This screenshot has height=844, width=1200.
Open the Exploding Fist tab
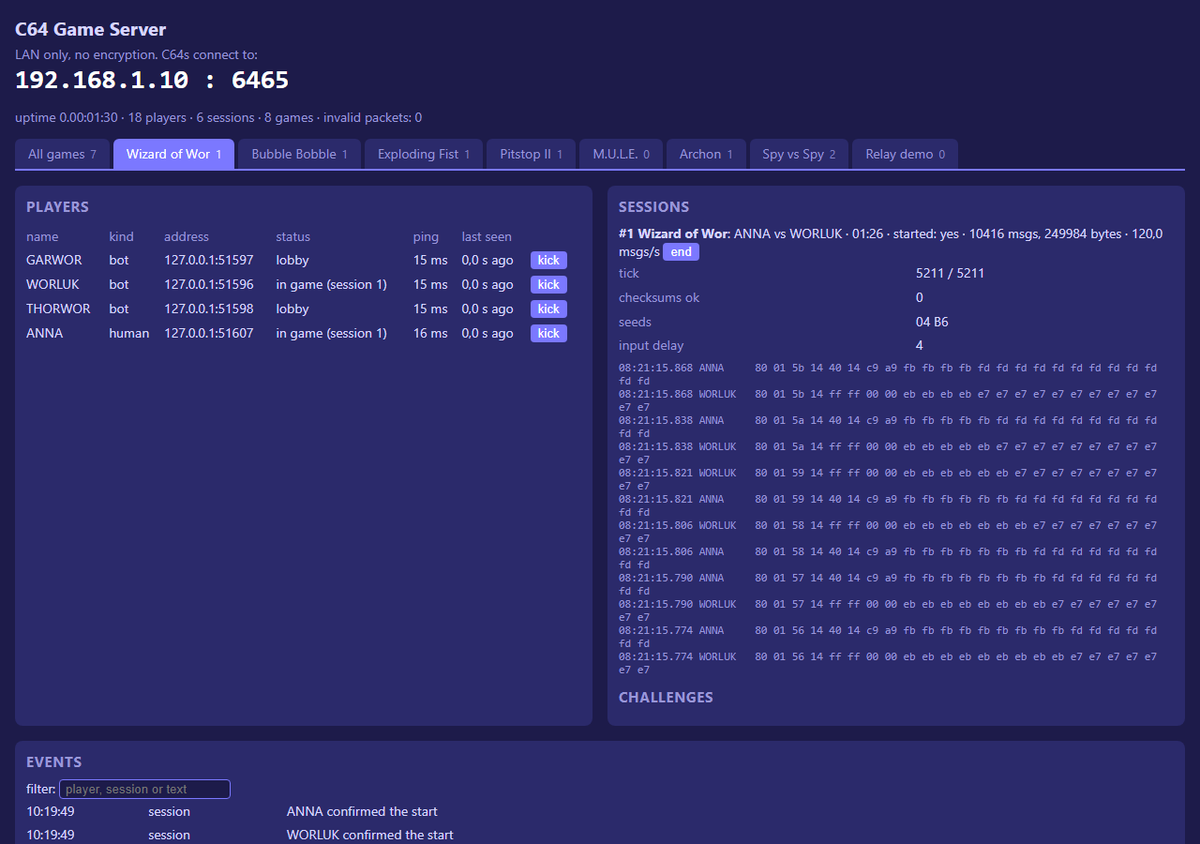pyautogui.click(x=424, y=154)
